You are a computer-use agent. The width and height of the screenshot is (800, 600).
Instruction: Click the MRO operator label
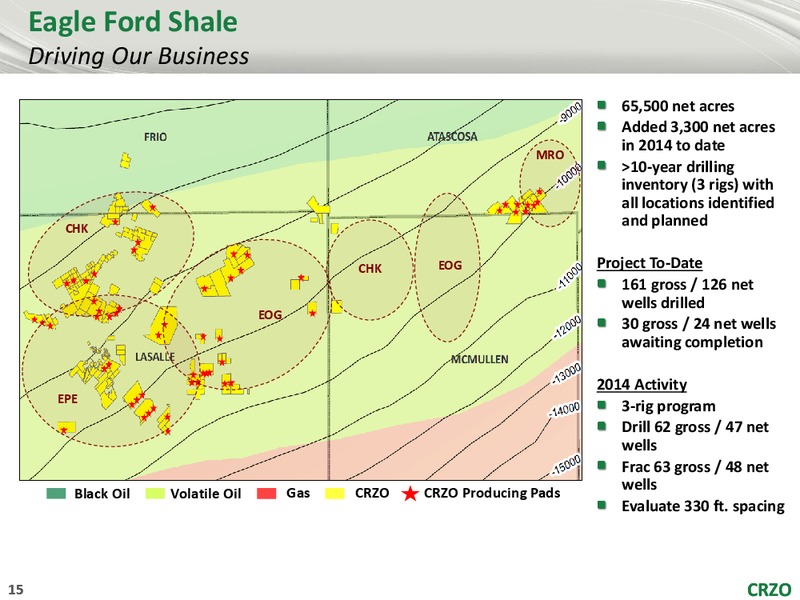[549, 155]
